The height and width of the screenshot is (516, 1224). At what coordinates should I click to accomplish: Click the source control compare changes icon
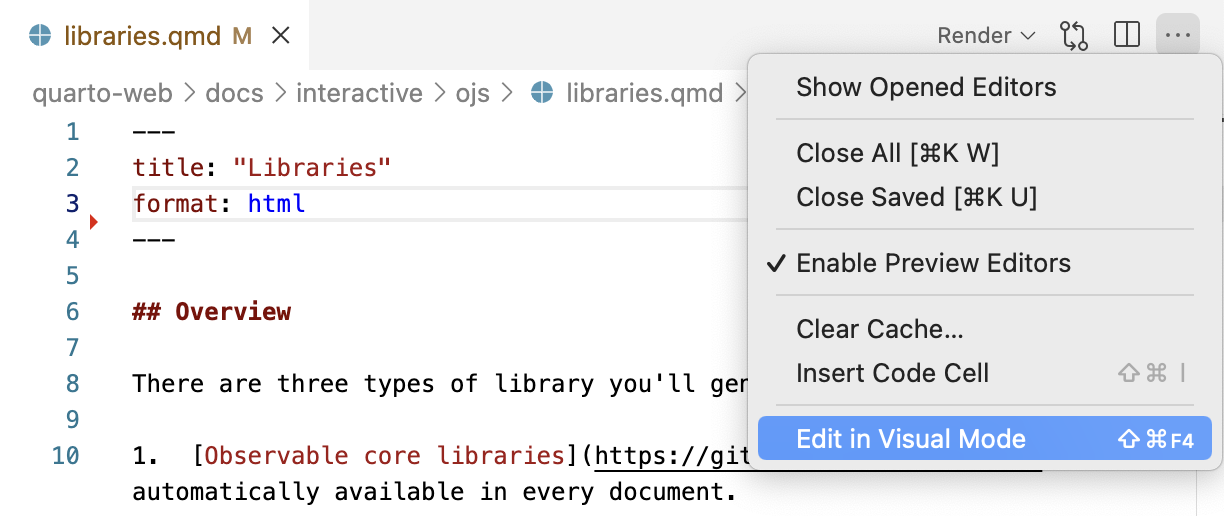pos(1073,36)
